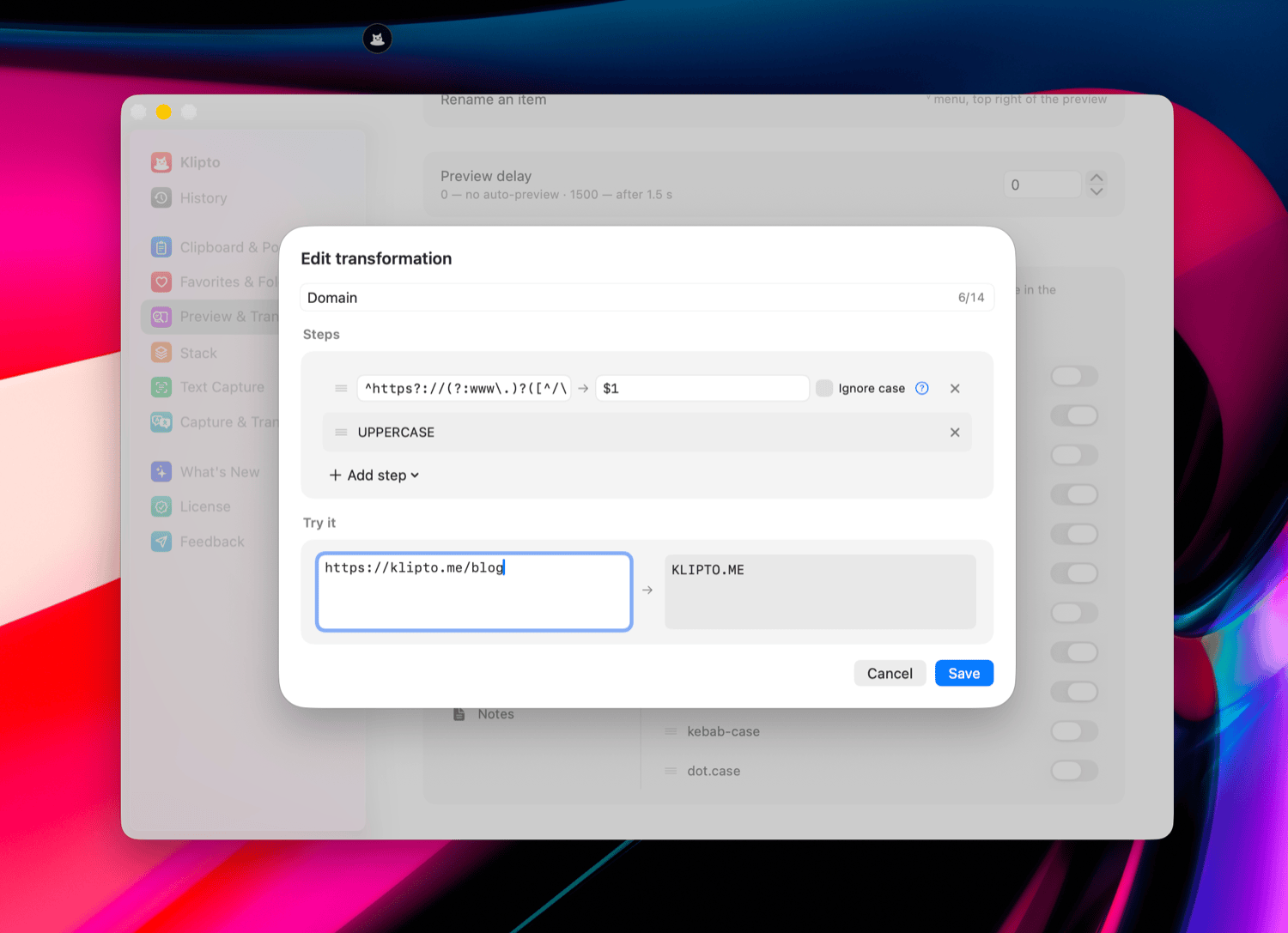
Task: Remove the regex replace step
Action: [x=955, y=388]
